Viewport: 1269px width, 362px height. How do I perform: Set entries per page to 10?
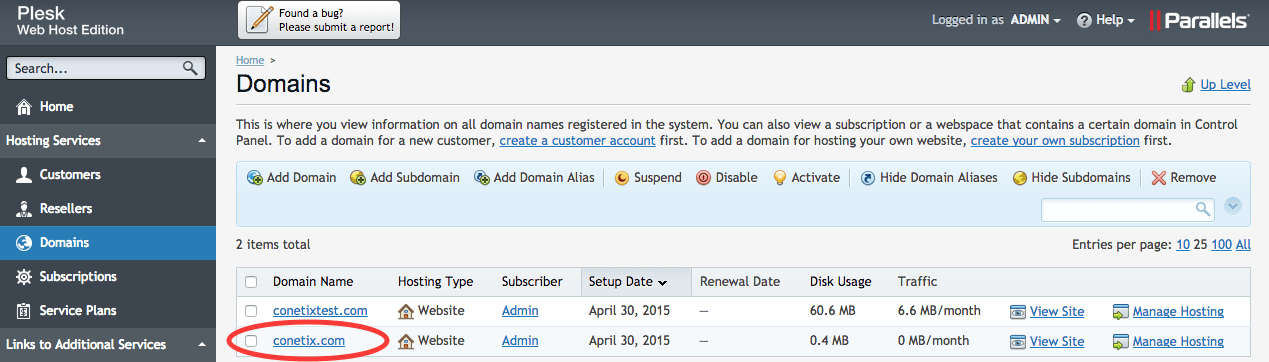pos(1183,245)
